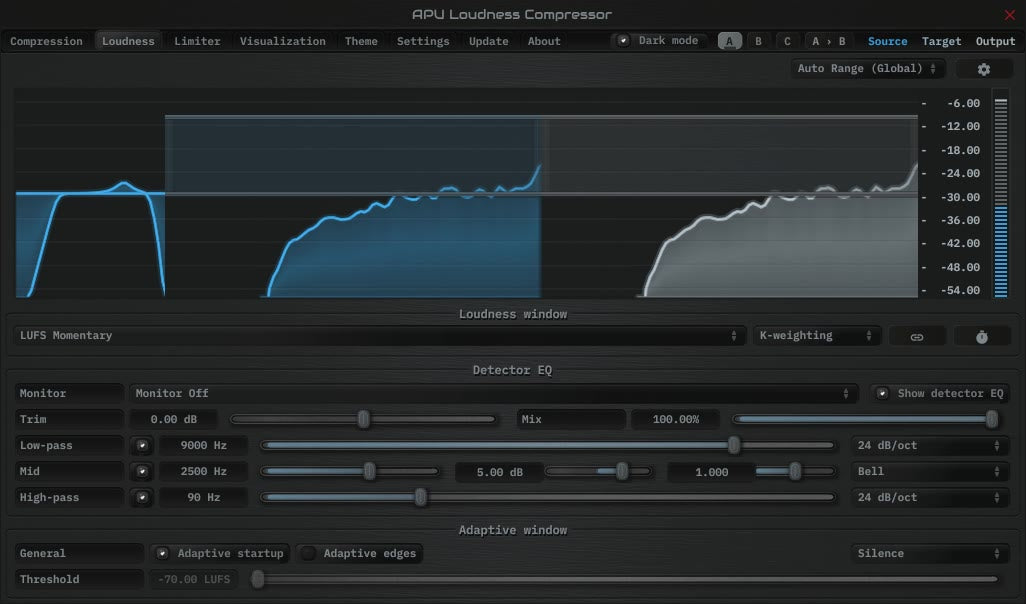Screen dimensions: 1026x604
Task: Open the Auto Range (Global) dropdown
Action: [867, 69]
